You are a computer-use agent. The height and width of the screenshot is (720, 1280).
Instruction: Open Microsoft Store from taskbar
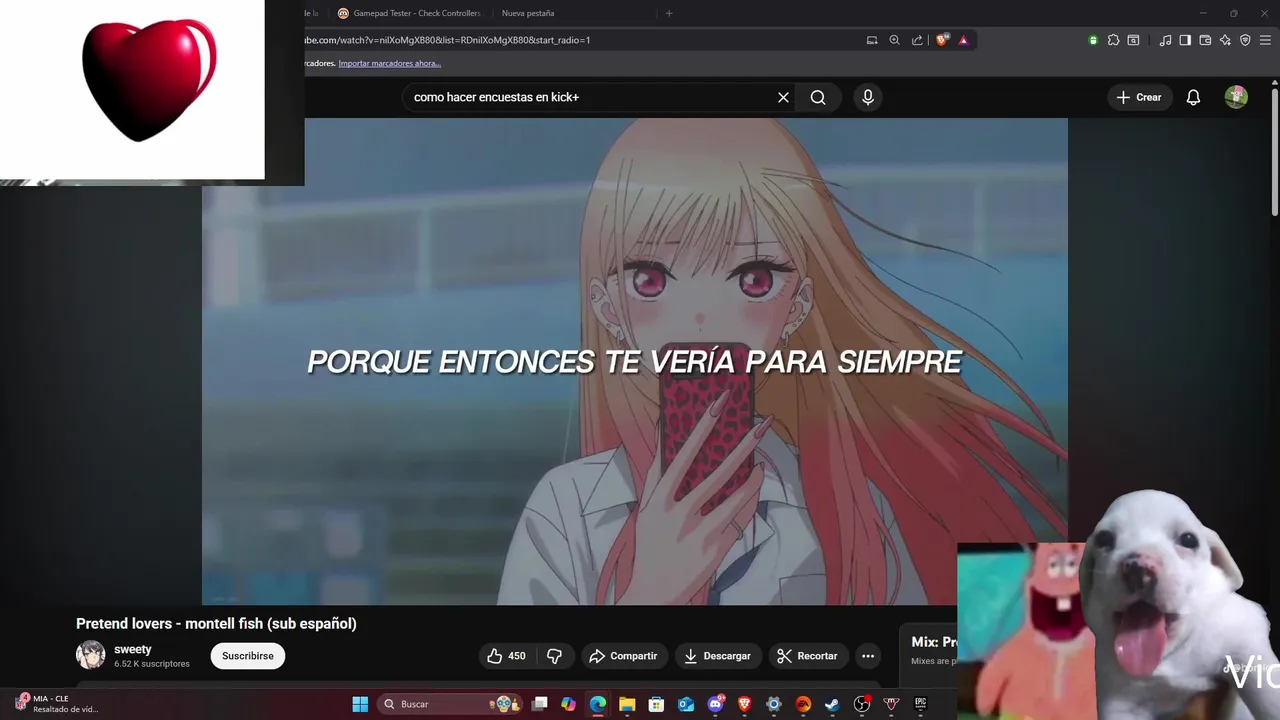[656, 704]
